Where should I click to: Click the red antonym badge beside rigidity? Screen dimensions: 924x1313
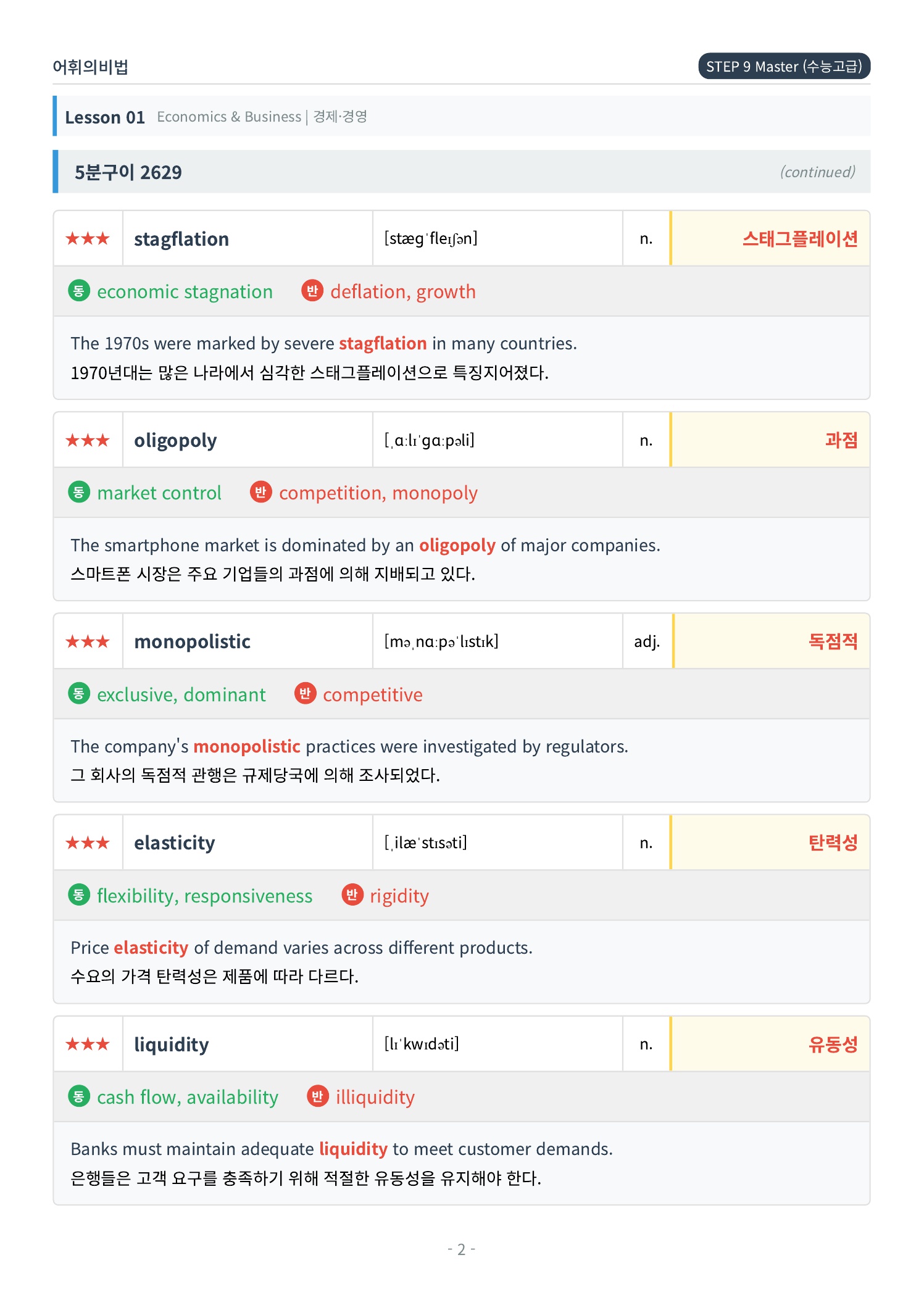[352, 895]
